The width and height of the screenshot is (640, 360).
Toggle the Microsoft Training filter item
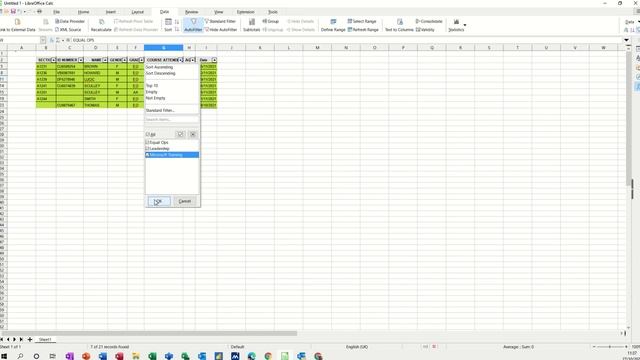(148, 155)
